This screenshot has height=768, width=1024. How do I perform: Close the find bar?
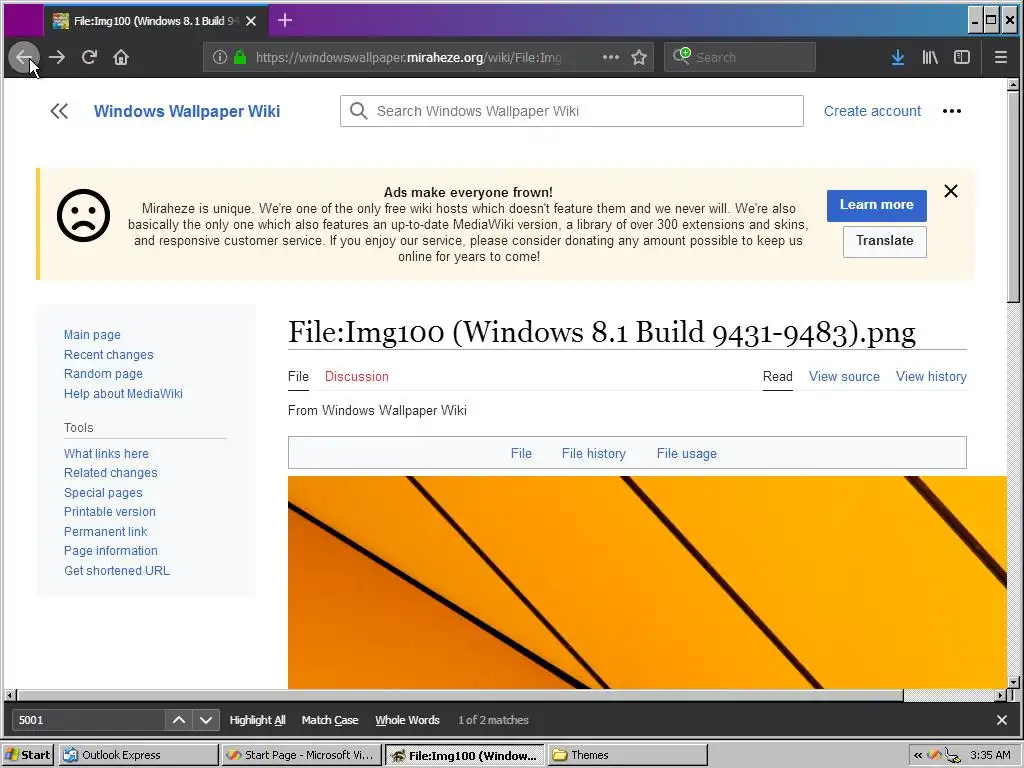tap(1002, 720)
